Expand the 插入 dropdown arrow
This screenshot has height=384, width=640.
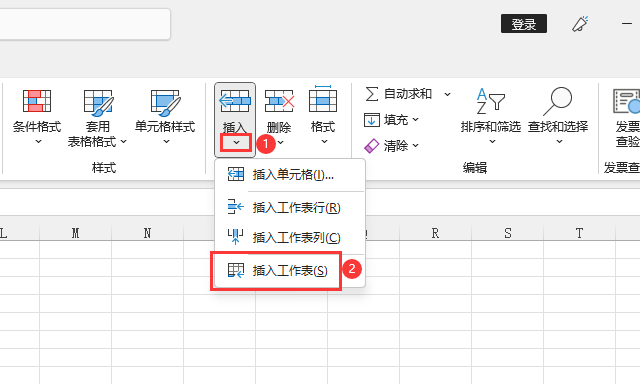tap(236, 142)
